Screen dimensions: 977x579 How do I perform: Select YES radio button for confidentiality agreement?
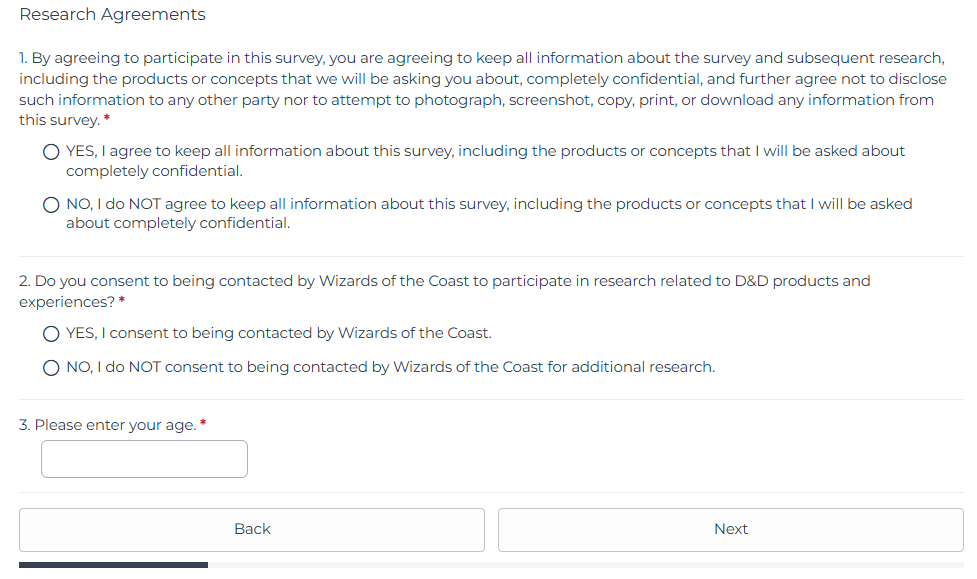(51, 152)
